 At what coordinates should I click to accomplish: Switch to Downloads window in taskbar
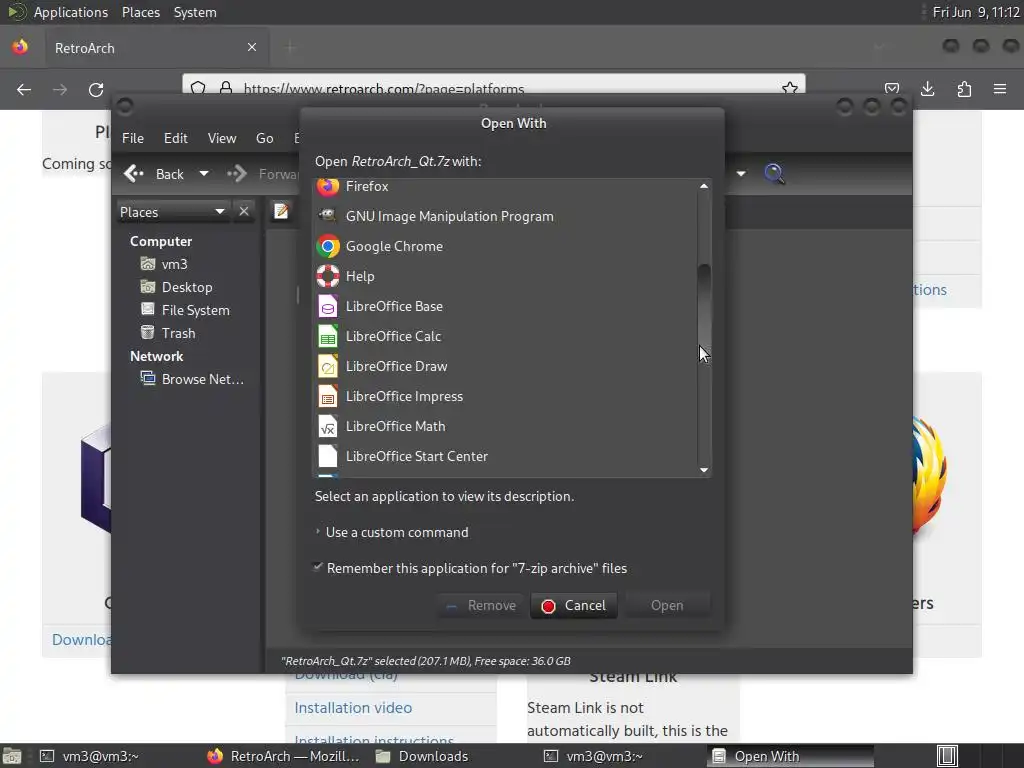click(x=423, y=756)
